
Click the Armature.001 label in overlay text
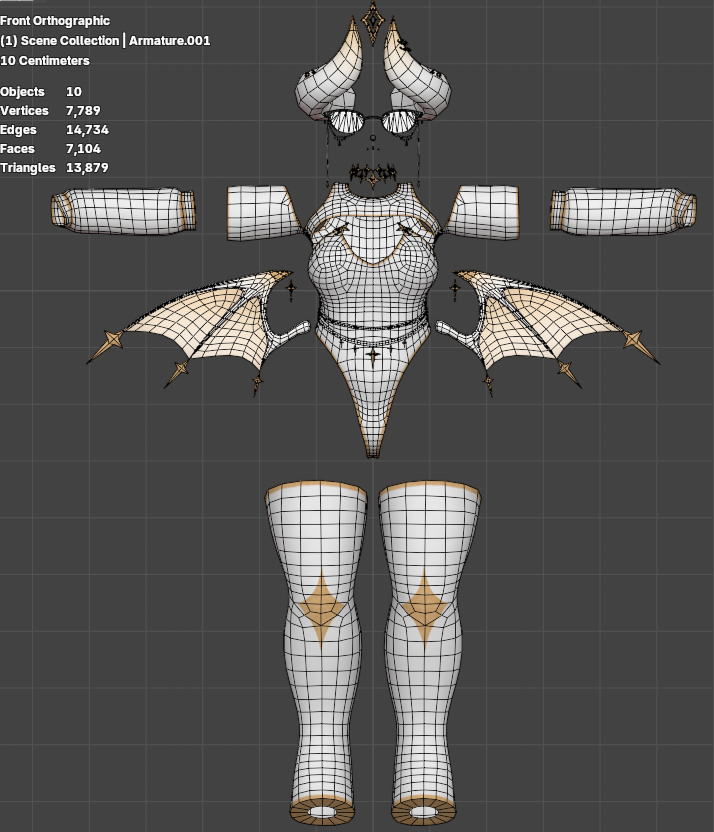170,41
